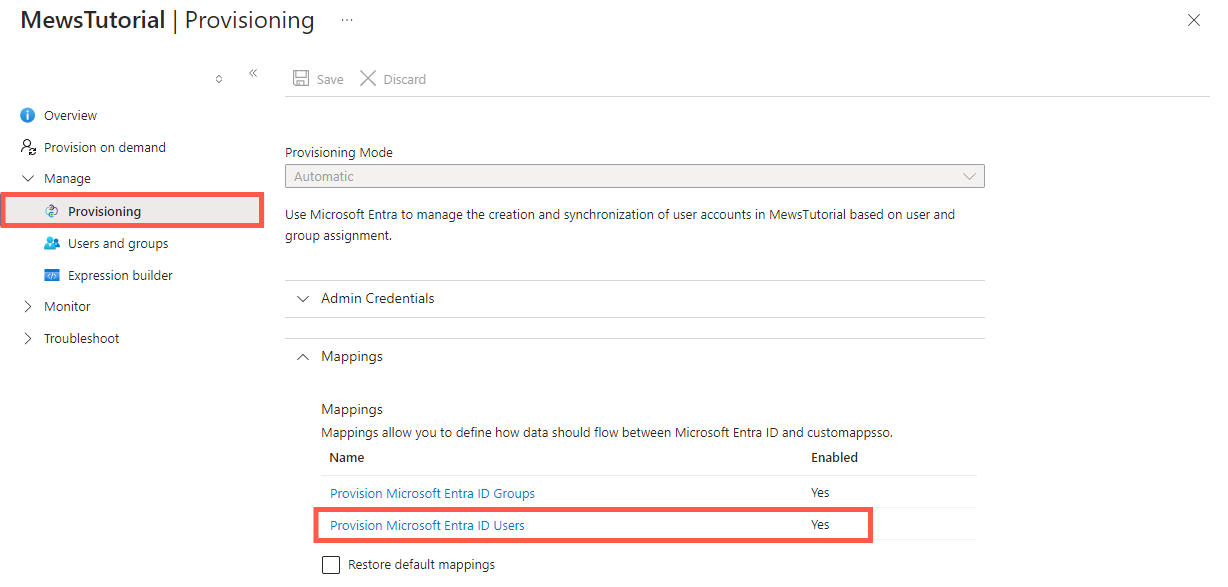Click the Provision on demand person icon
Image resolution: width=1228 pixels, height=587 pixels.
tap(28, 147)
